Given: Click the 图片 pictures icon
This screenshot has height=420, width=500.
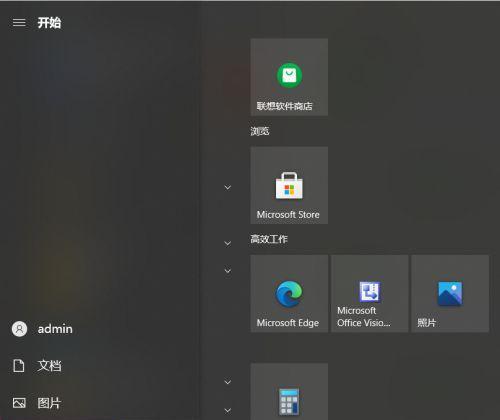Looking at the screenshot, I should coord(19,403).
